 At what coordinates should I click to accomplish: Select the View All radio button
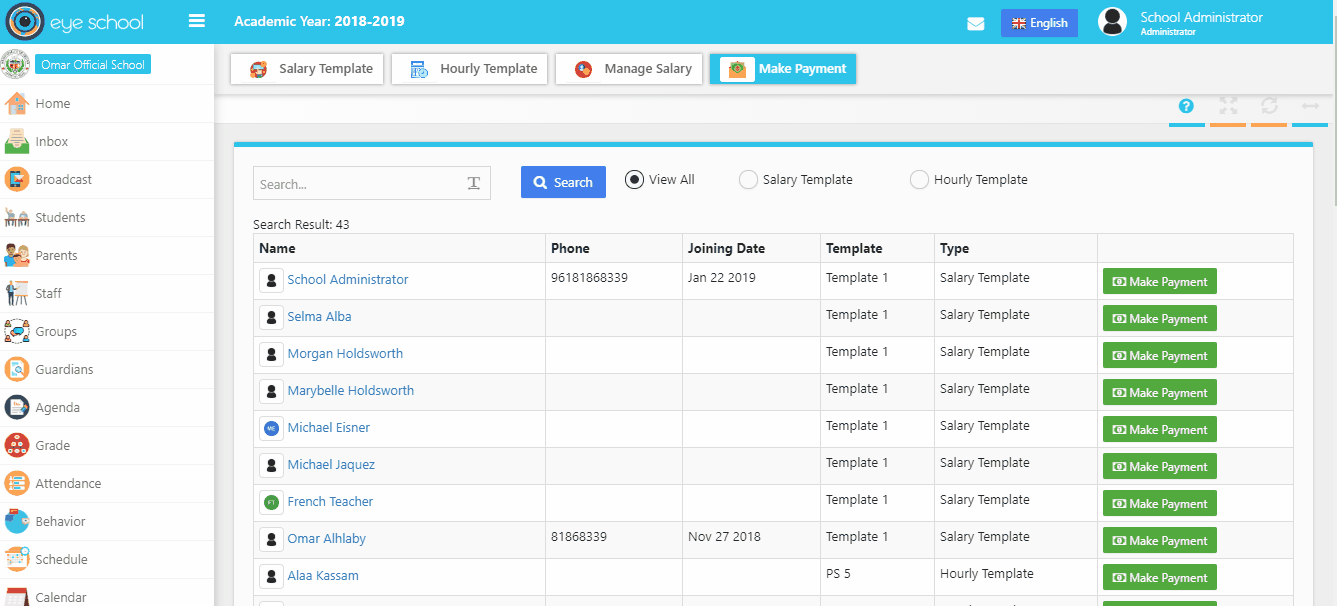click(634, 180)
